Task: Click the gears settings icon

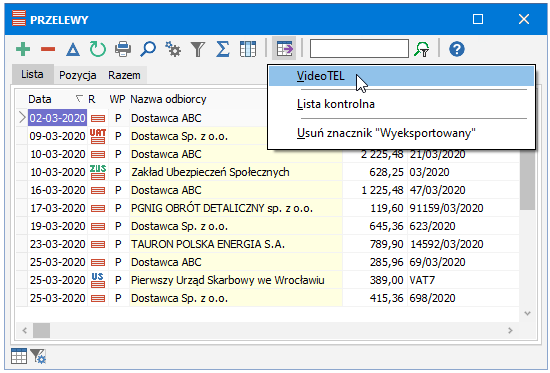Action: (x=173, y=49)
